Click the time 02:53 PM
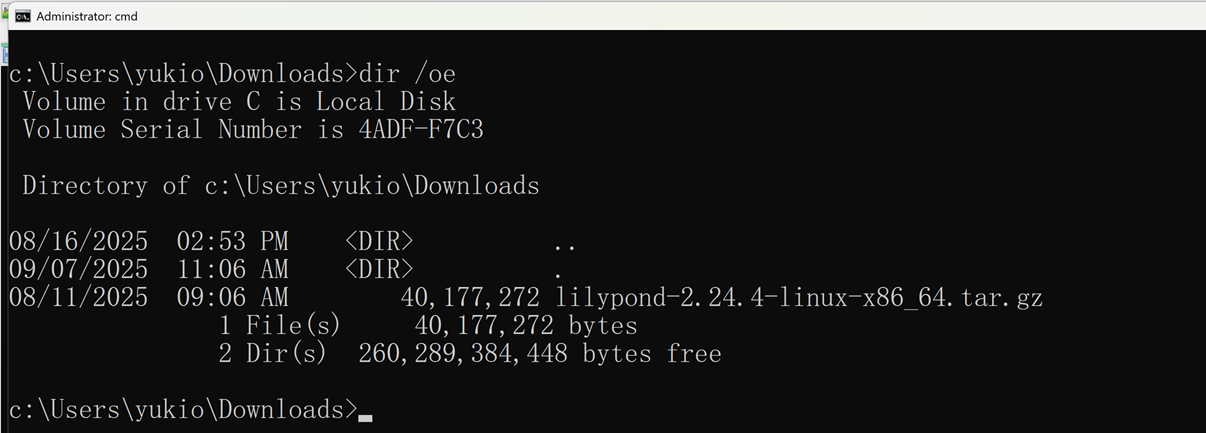Screen dimensions: 1206x433 click(x=232, y=241)
